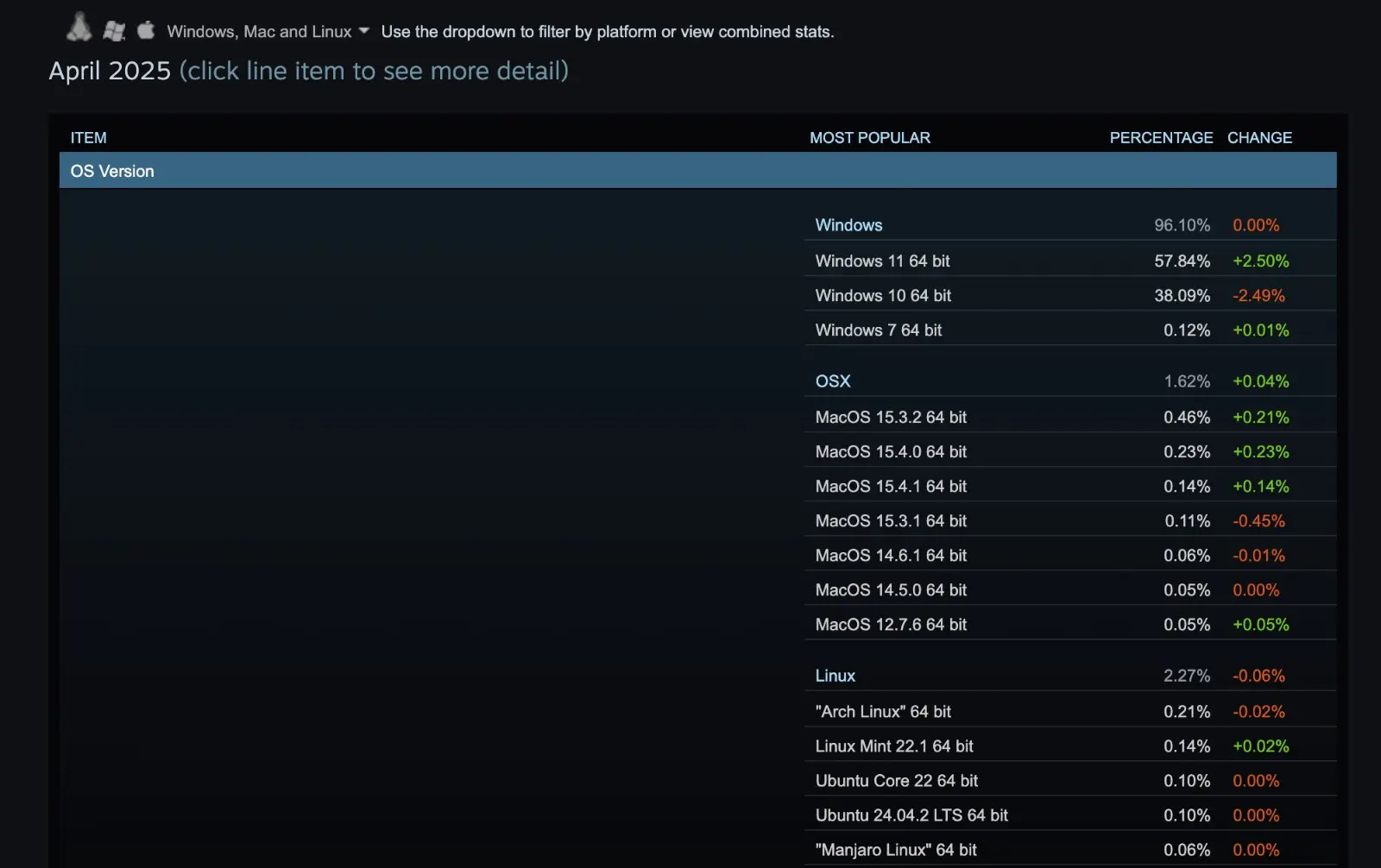The width and height of the screenshot is (1381, 868).
Task: Click the -0.02% change for Arch Linux
Action: [x=1258, y=711]
